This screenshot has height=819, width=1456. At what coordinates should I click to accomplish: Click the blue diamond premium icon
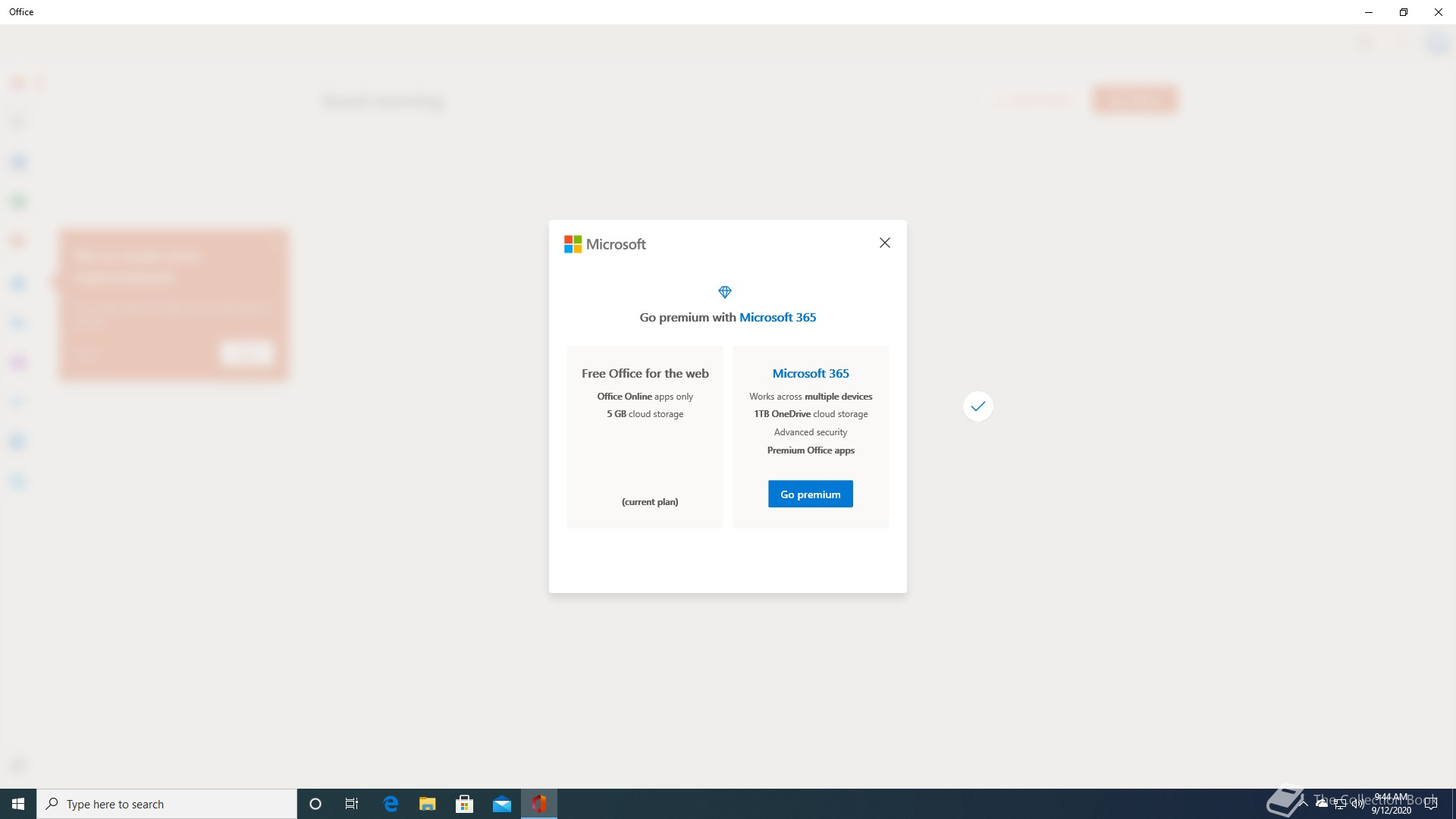[x=725, y=292]
